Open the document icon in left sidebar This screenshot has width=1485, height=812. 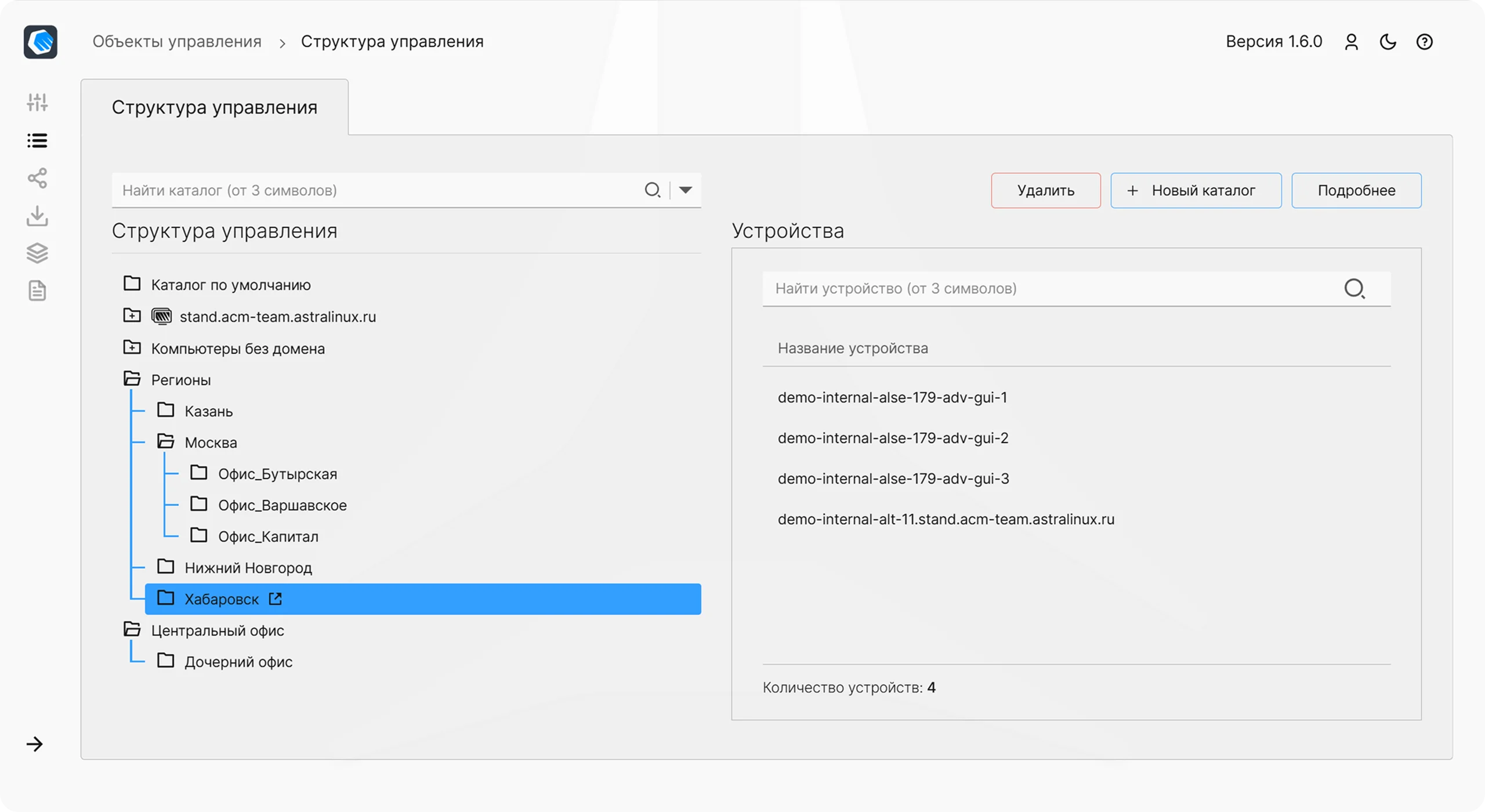coord(37,291)
